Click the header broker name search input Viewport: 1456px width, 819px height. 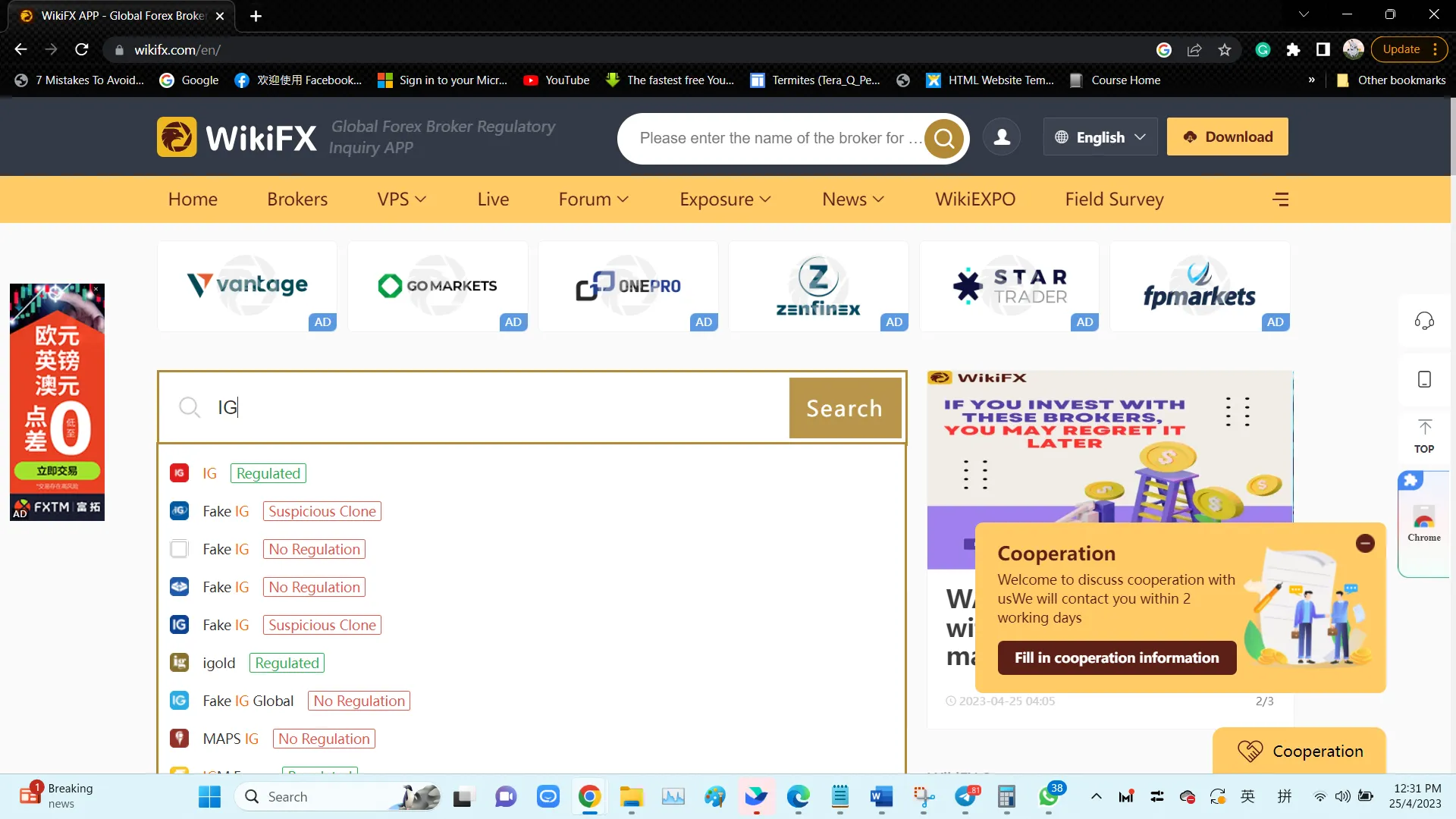click(x=780, y=139)
